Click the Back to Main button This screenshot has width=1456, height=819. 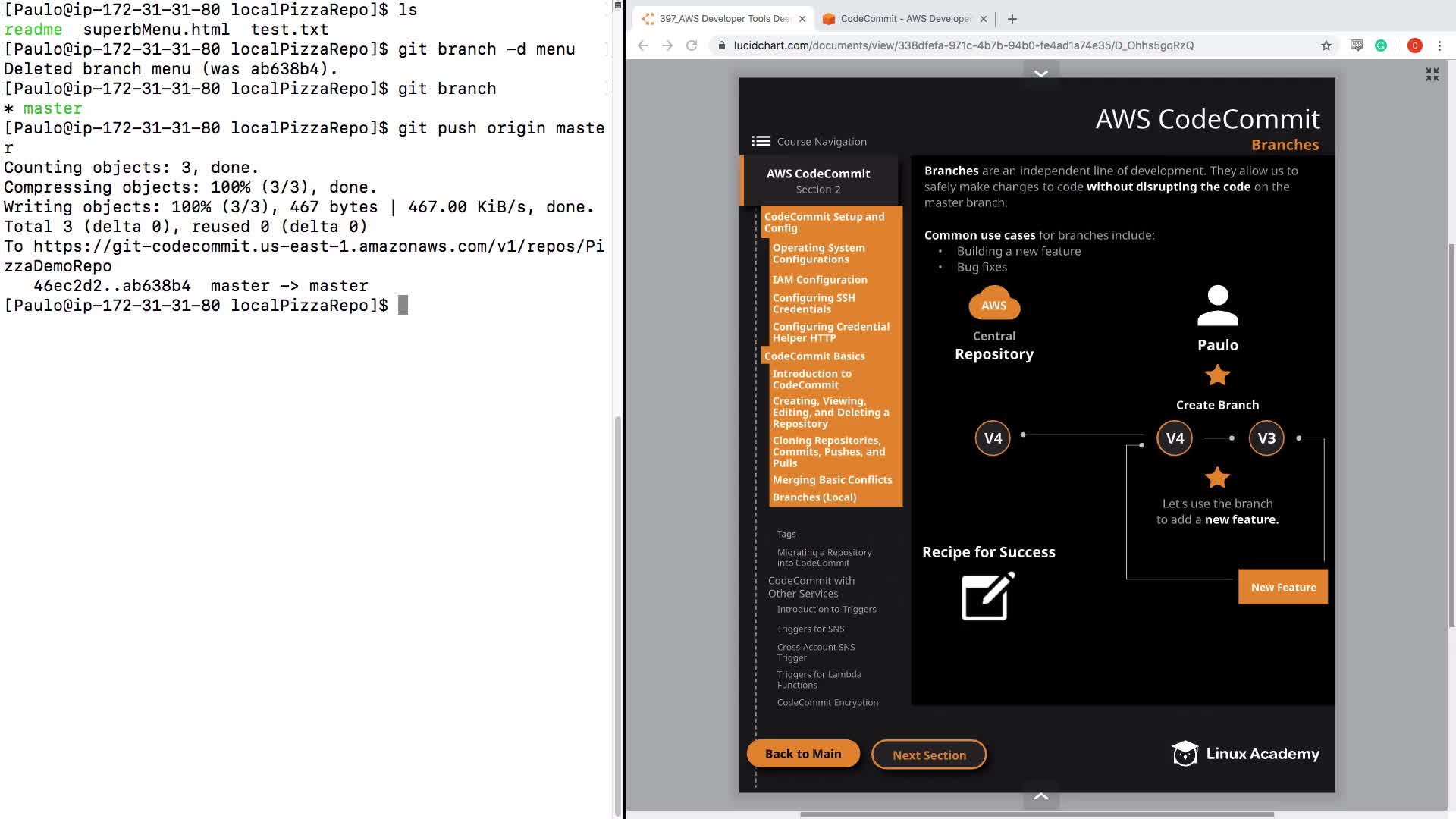pos(803,754)
